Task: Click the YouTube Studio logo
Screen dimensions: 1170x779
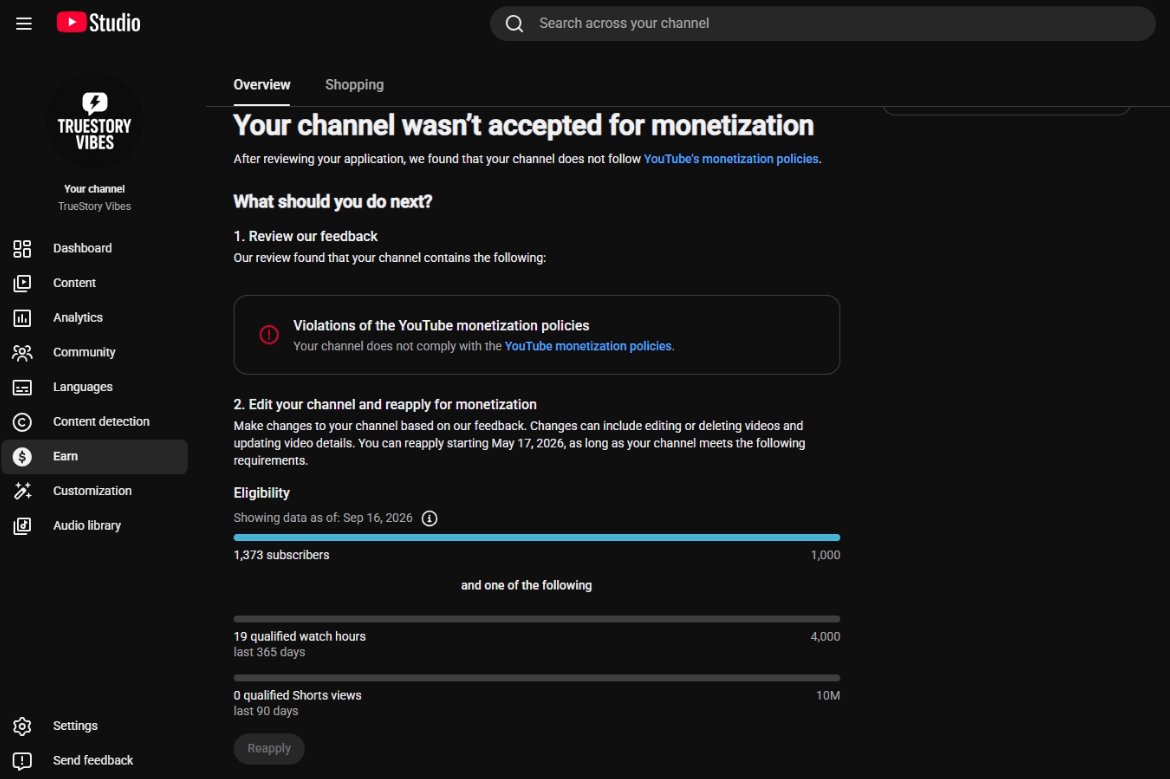Action: tap(98, 22)
